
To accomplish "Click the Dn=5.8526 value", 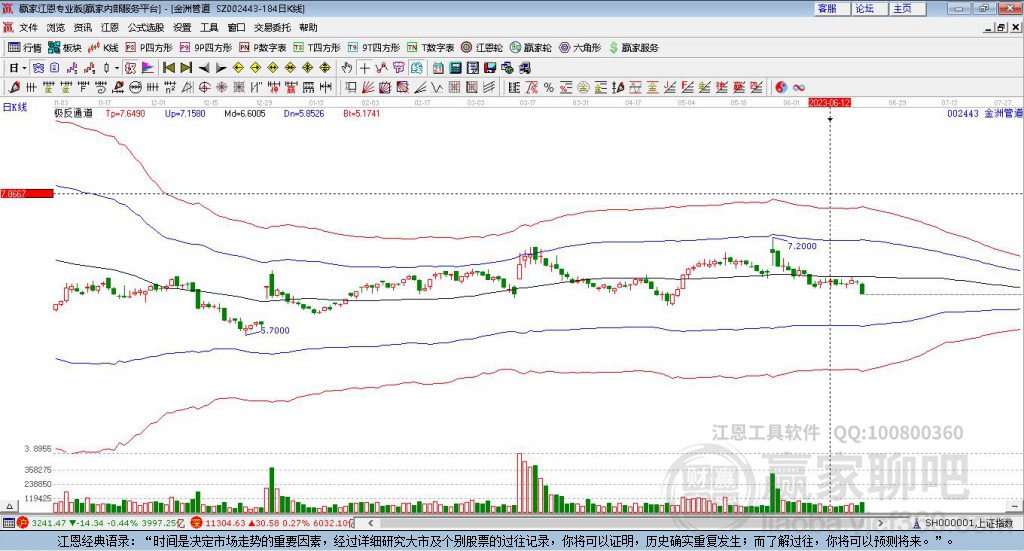I will tap(304, 113).
